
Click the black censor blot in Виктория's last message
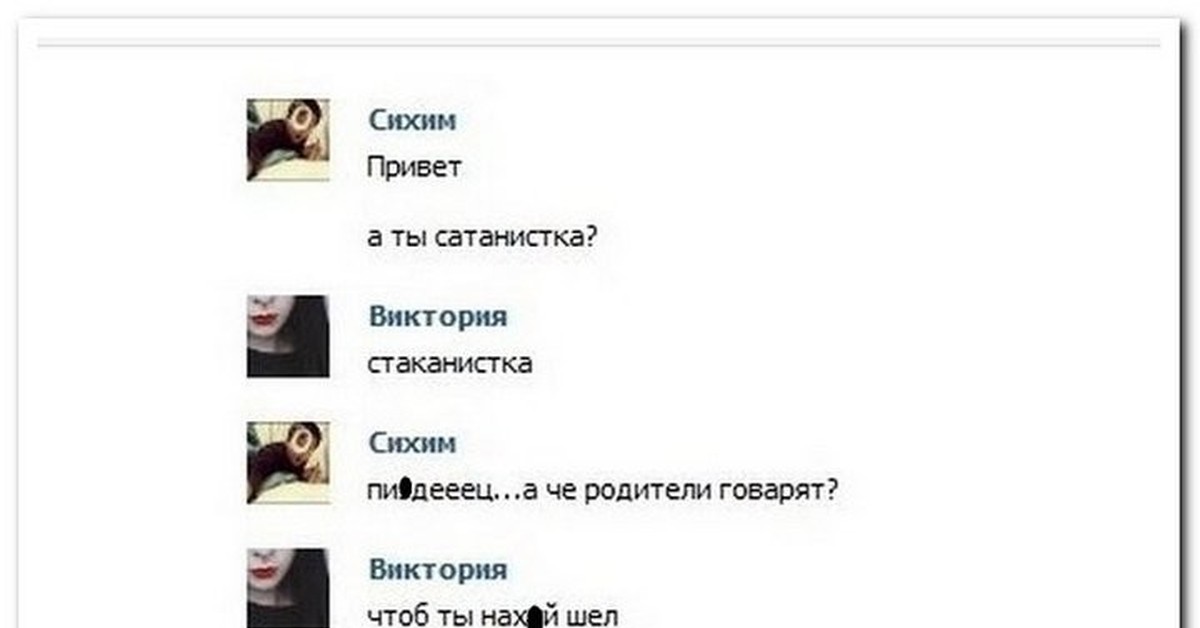pyautogui.click(x=537, y=617)
